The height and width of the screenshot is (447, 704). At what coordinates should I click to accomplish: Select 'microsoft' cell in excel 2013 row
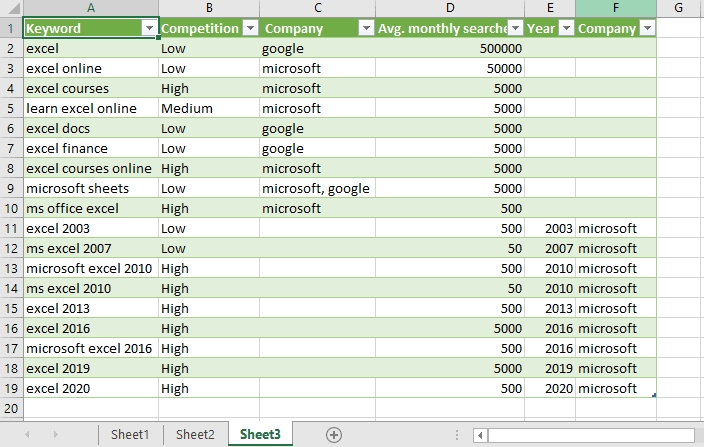click(x=616, y=308)
